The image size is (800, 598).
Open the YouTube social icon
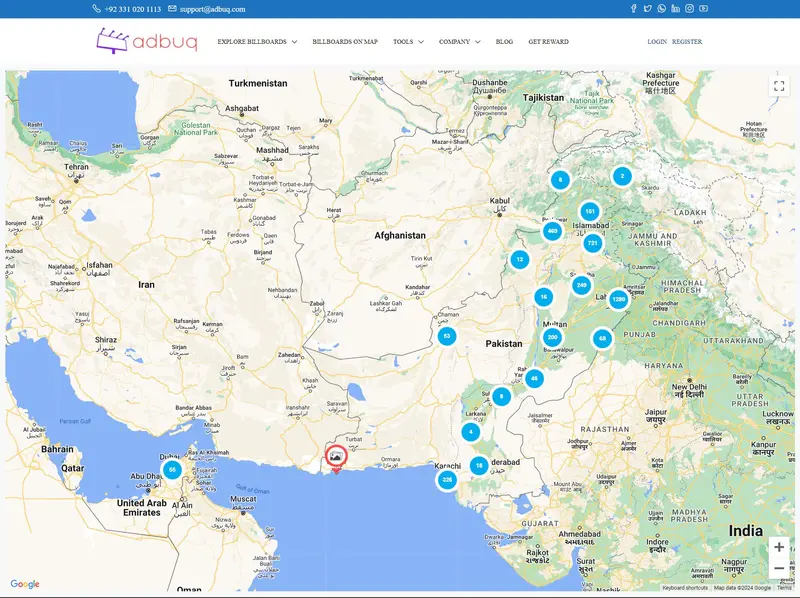704,9
